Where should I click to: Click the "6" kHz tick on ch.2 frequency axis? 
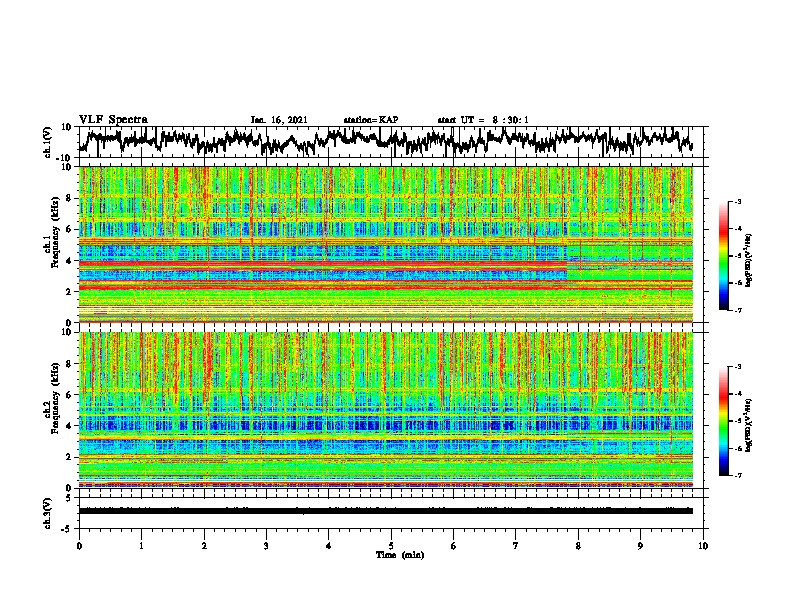pos(69,395)
